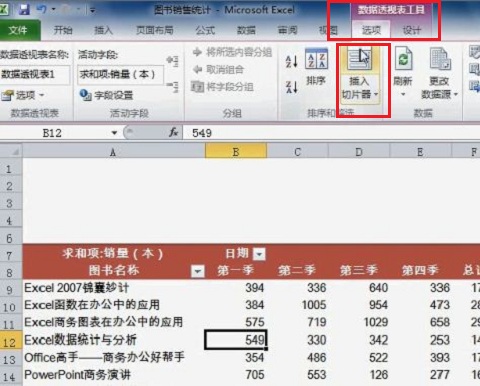480x386 pixels.
Task: Open the 日期 column filter dropdown
Action: (259, 254)
